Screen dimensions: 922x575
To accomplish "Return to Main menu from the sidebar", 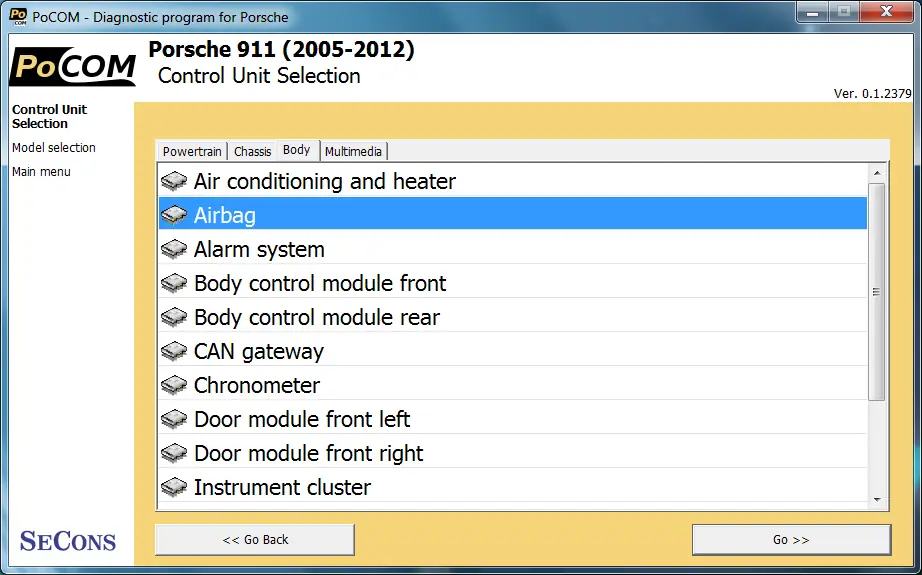I will (x=41, y=172).
